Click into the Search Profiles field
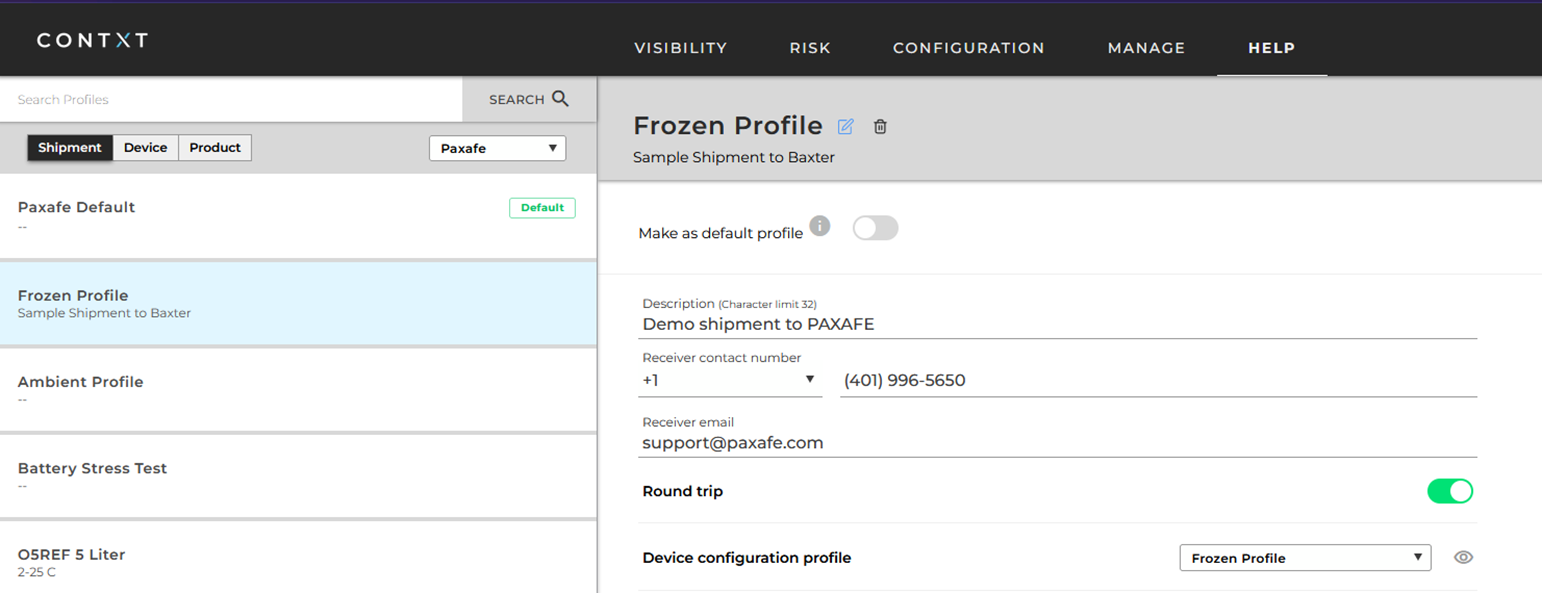Viewport: 1542px width, 593px height. click(231, 99)
